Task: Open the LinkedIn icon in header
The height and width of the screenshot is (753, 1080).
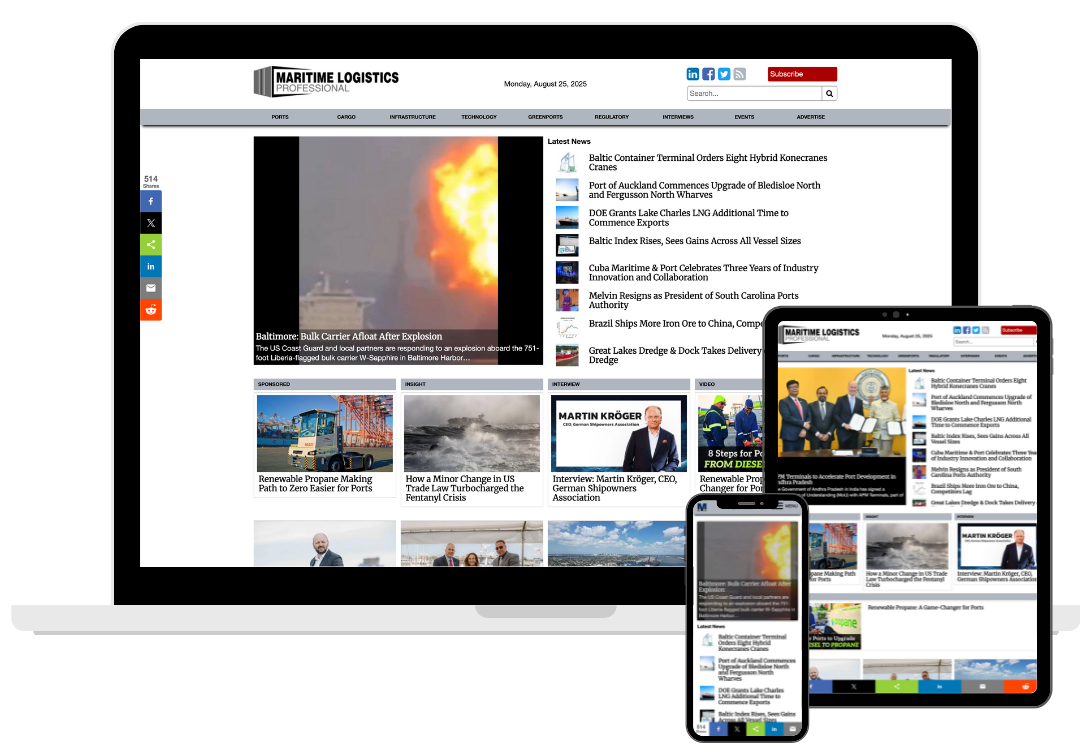Action: (693, 74)
